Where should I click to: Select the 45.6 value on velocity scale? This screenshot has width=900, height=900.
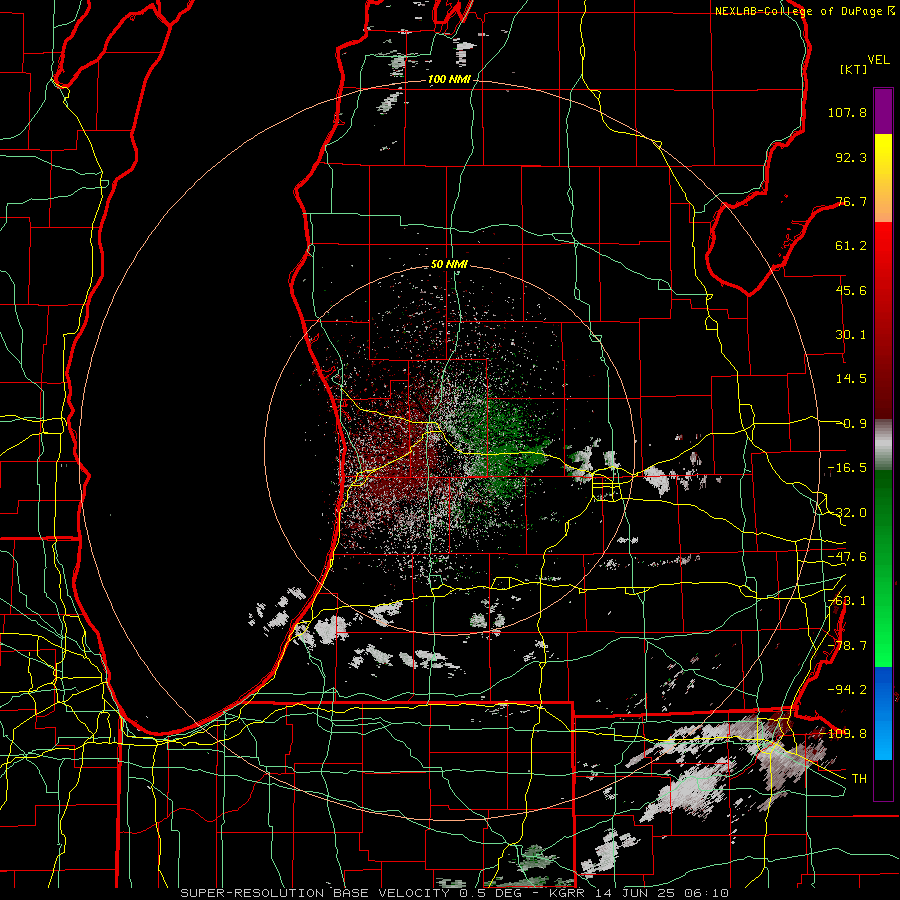(x=851, y=290)
